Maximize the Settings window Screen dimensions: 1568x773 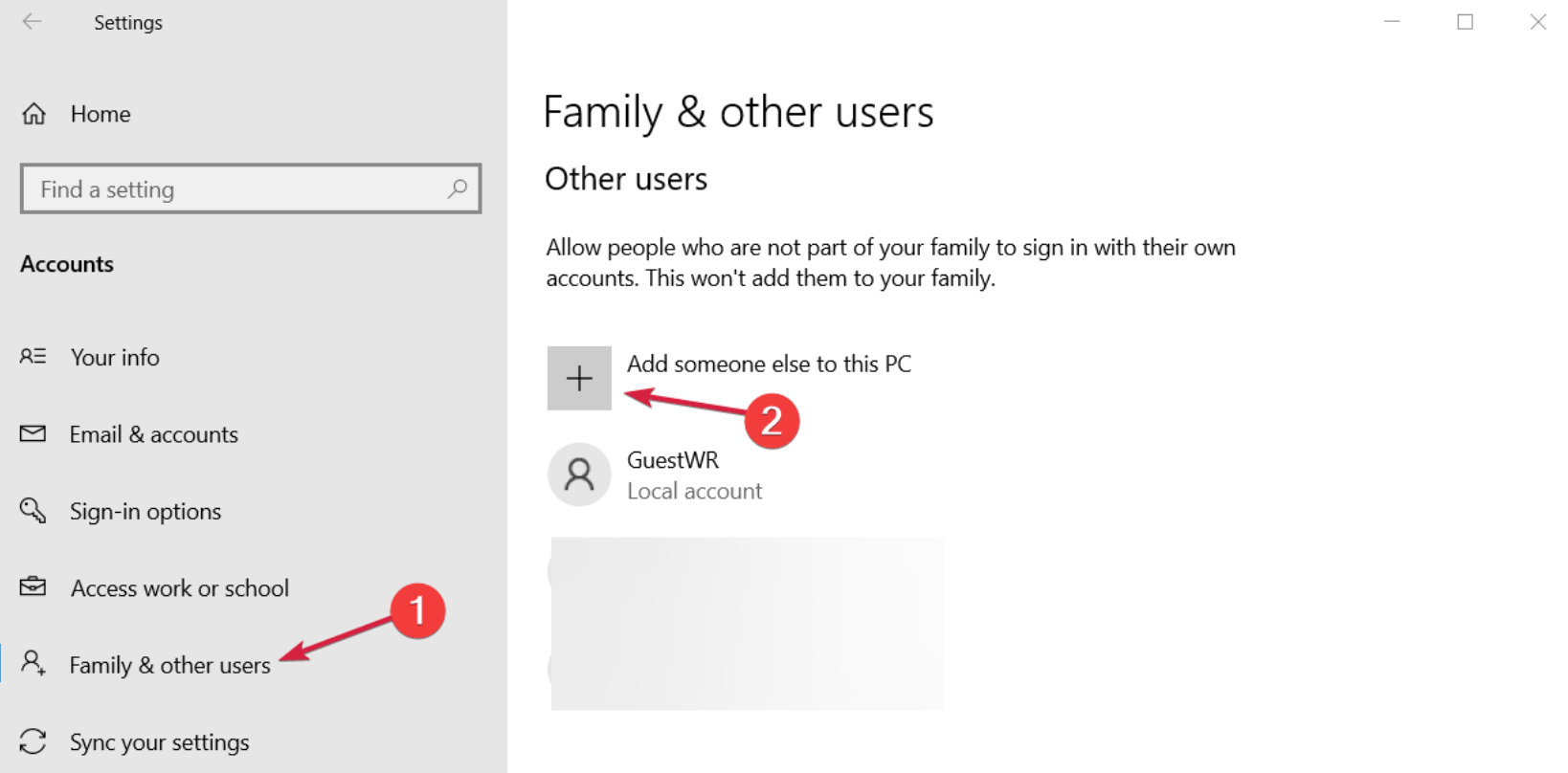point(1466,21)
